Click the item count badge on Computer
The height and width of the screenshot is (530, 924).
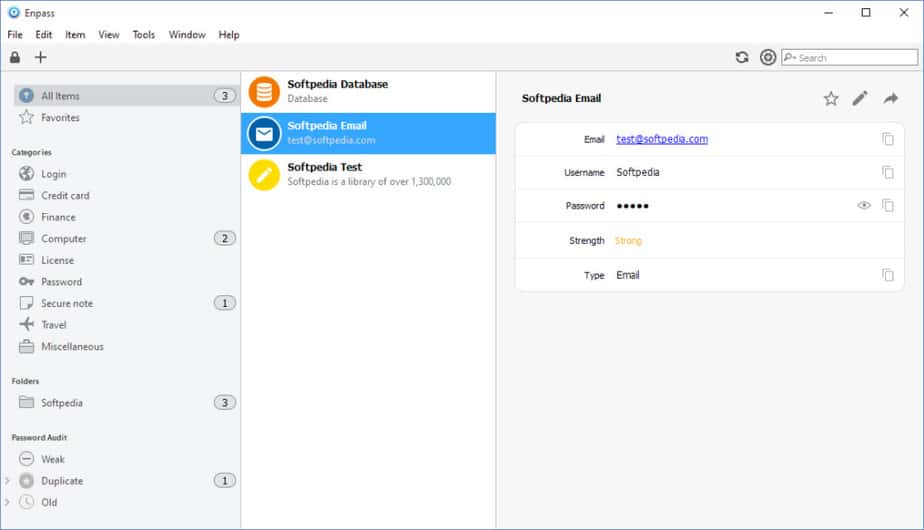[225, 238]
